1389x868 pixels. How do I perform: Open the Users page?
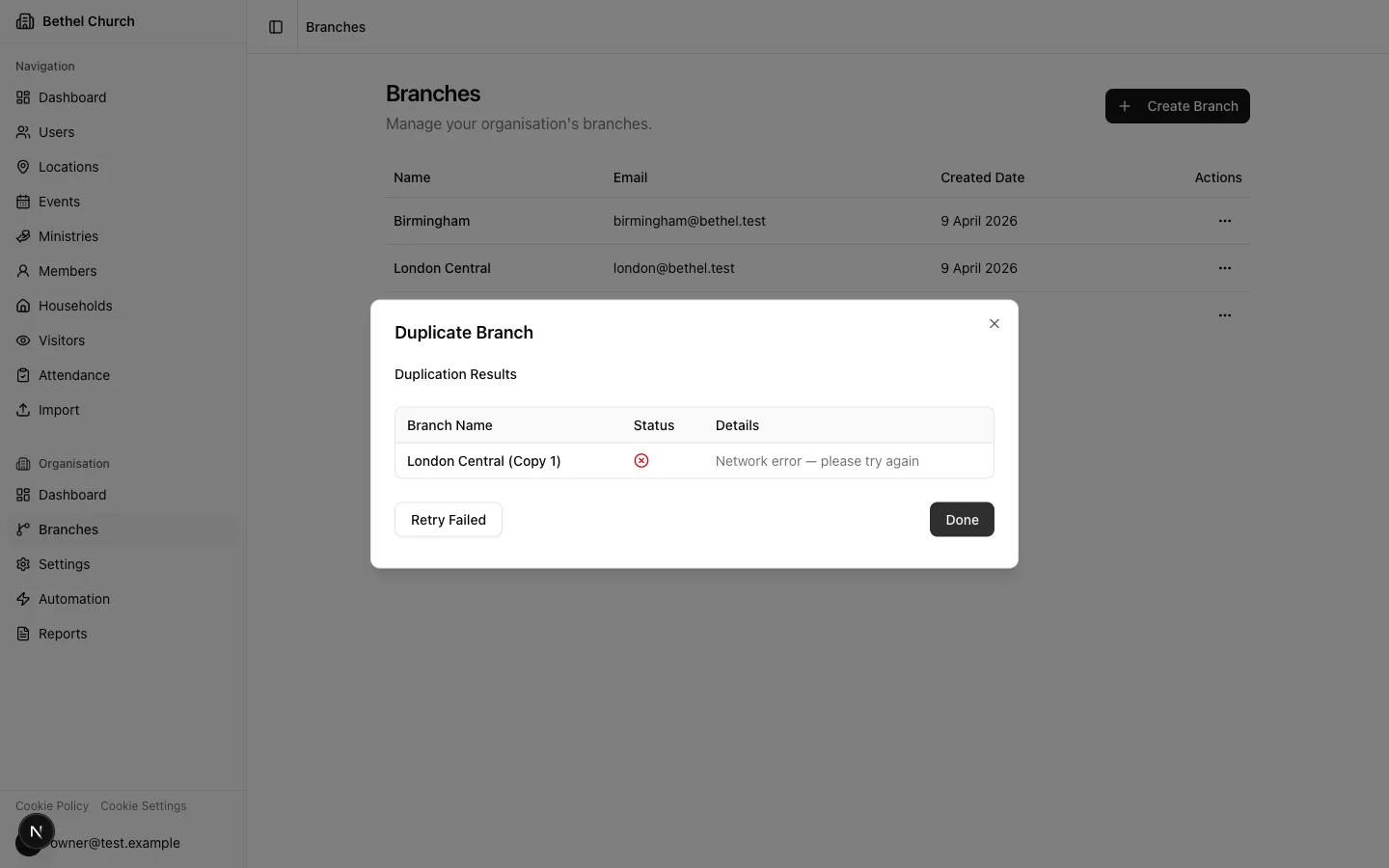(x=123, y=132)
